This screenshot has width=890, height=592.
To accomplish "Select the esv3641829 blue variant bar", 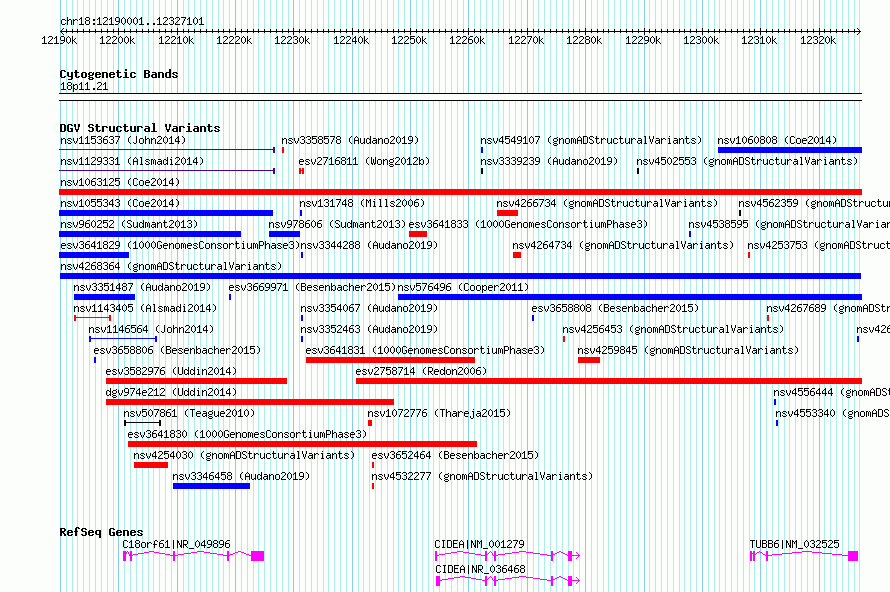I will point(94,255).
